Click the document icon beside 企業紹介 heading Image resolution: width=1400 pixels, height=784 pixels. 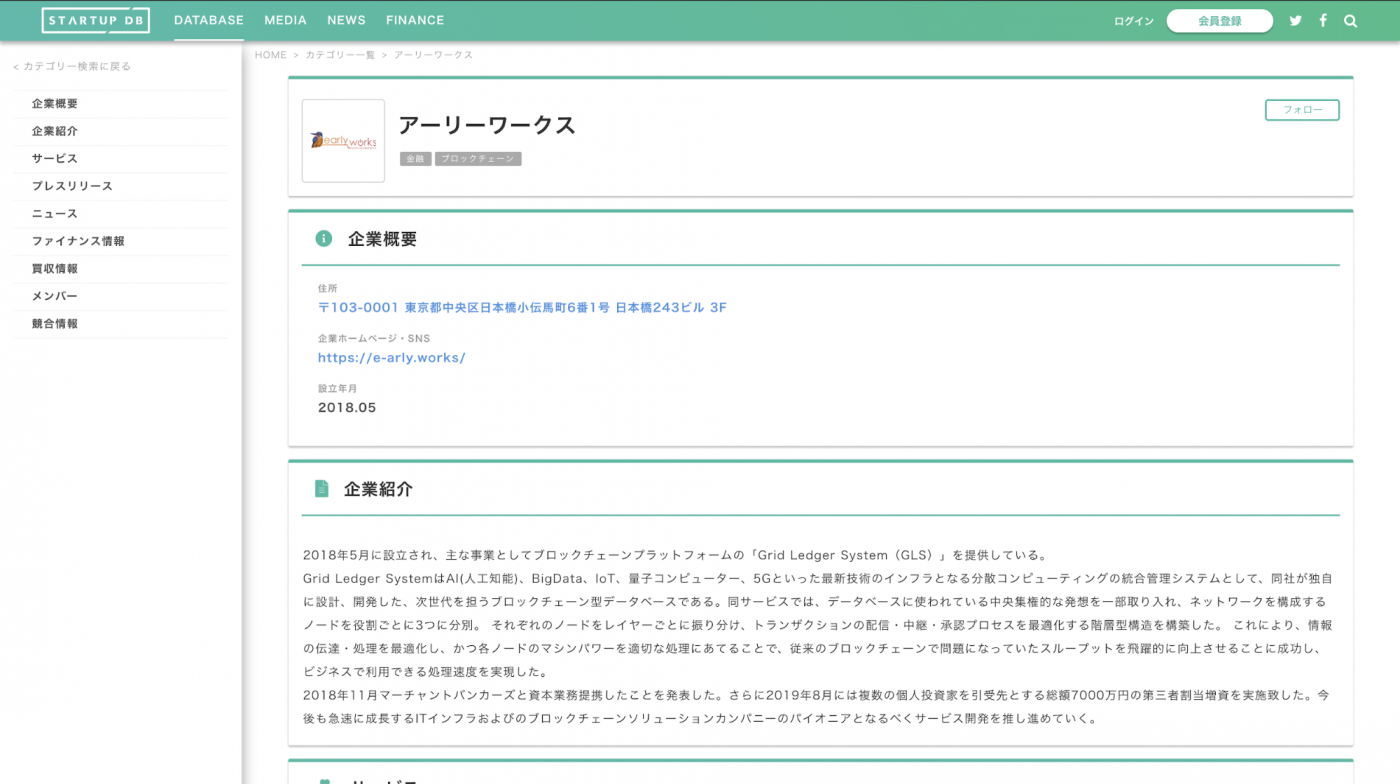pos(322,488)
